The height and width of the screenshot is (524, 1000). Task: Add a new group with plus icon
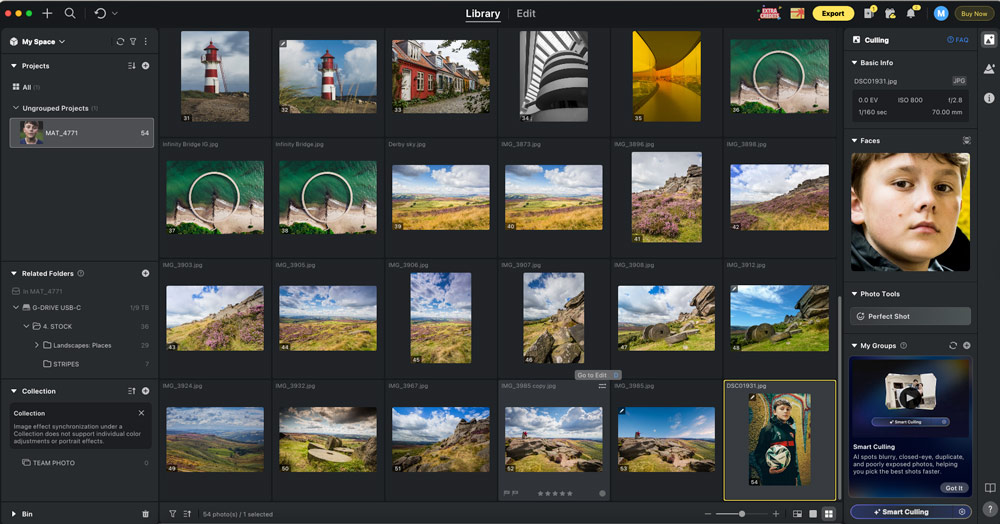coord(967,345)
